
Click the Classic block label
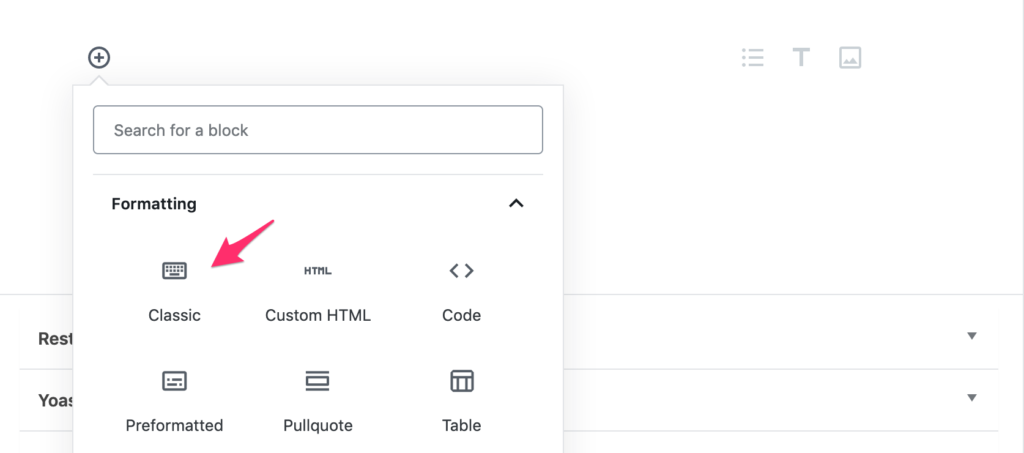(174, 315)
